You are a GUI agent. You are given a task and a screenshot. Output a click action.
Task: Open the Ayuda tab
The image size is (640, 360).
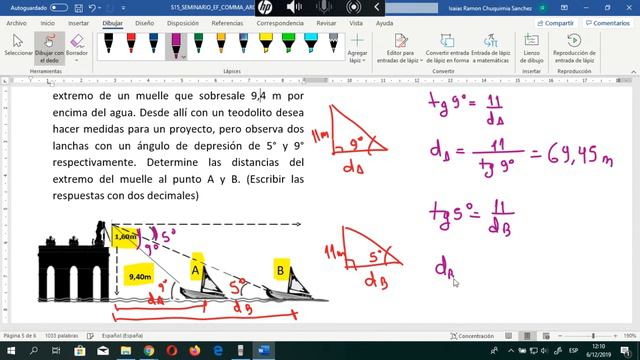coord(384,23)
